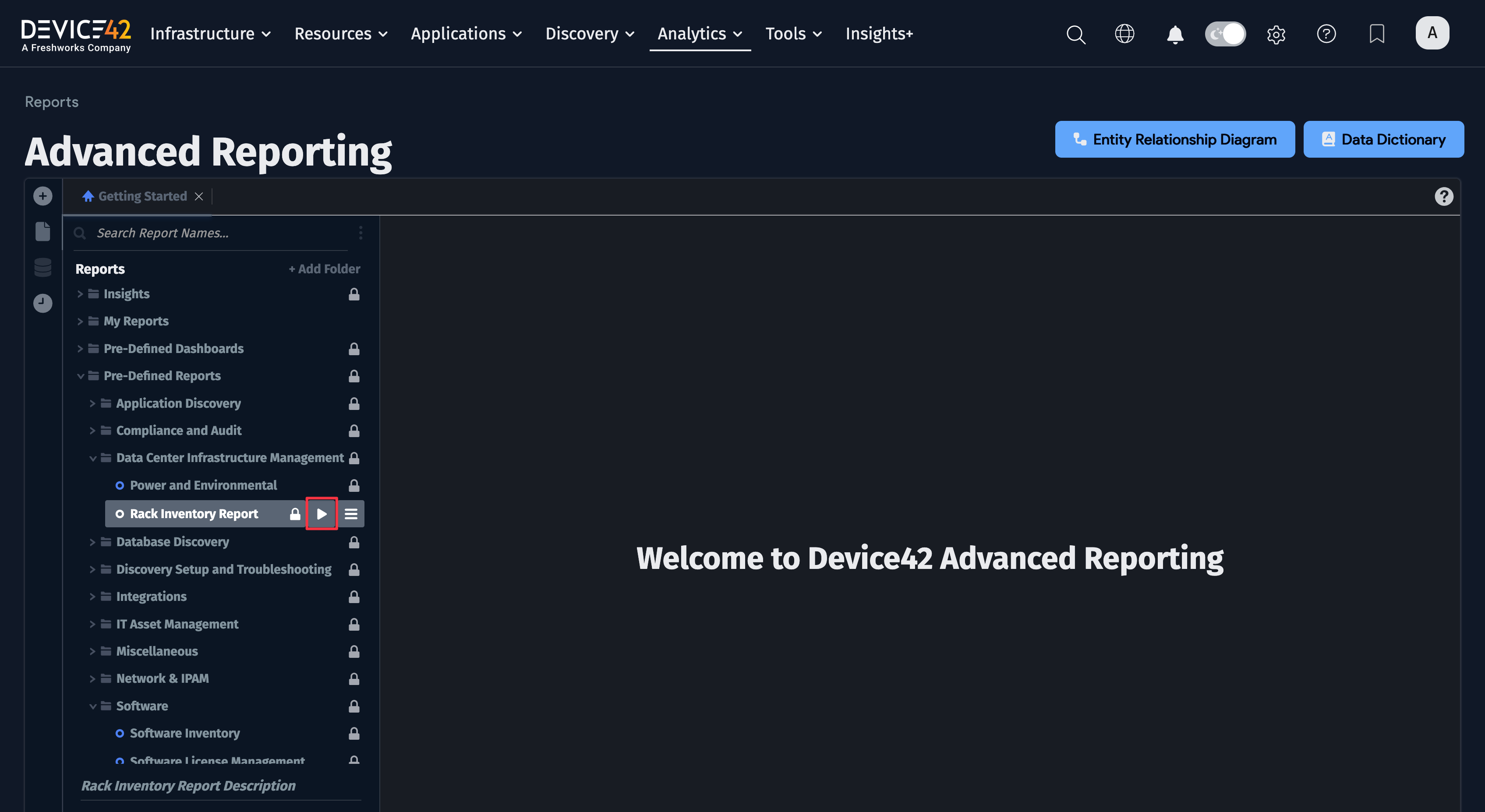Open the notifications bell

pyautogui.click(x=1175, y=34)
